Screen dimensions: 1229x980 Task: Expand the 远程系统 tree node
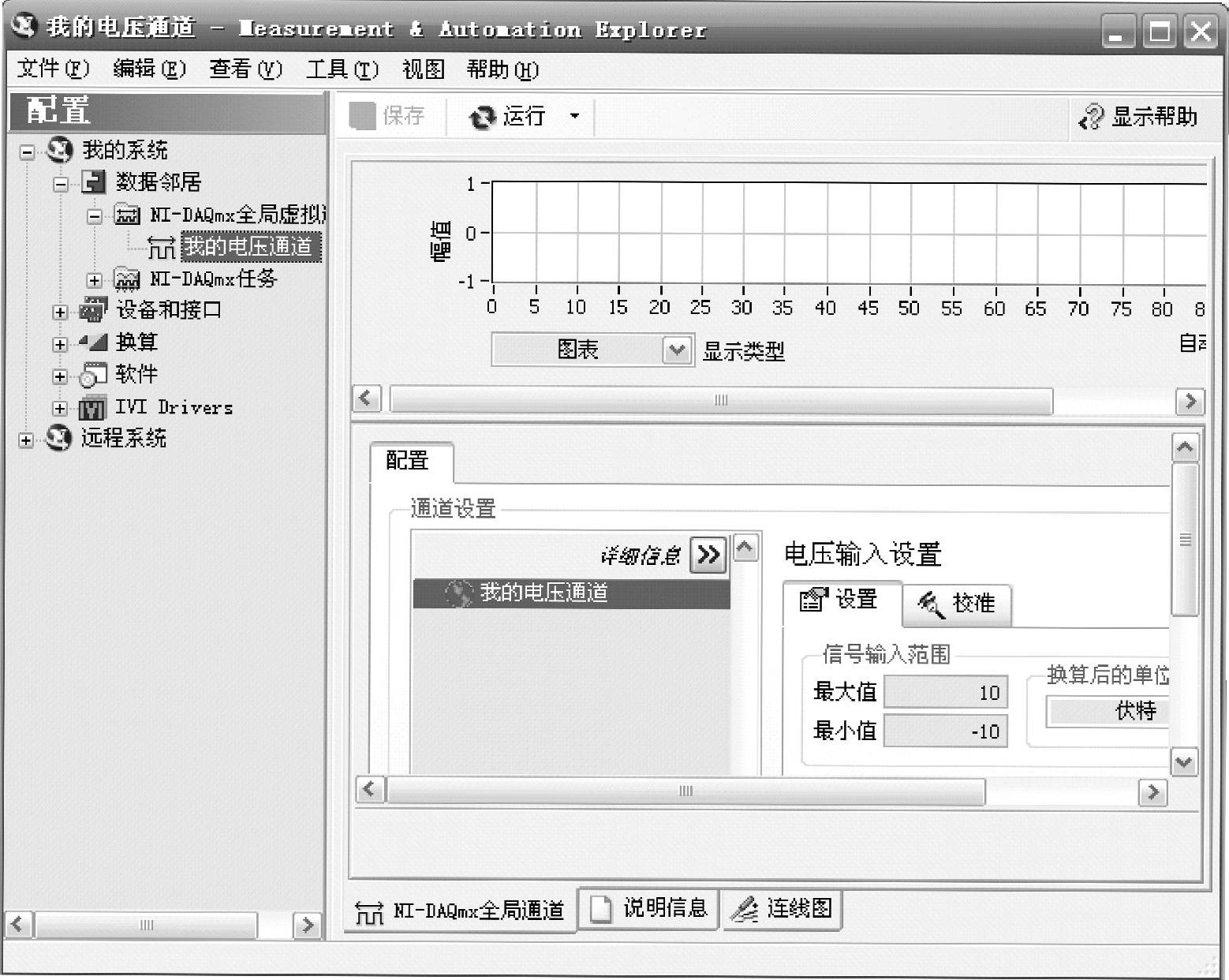point(27,440)
